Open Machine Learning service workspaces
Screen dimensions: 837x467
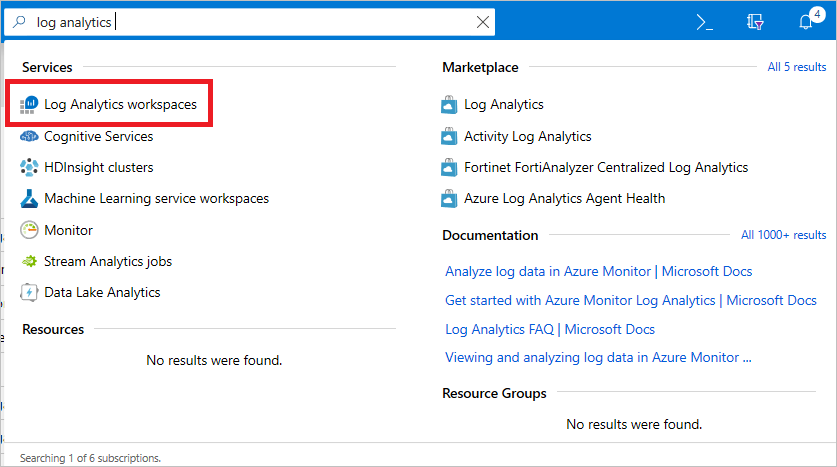tap(156, 199)
